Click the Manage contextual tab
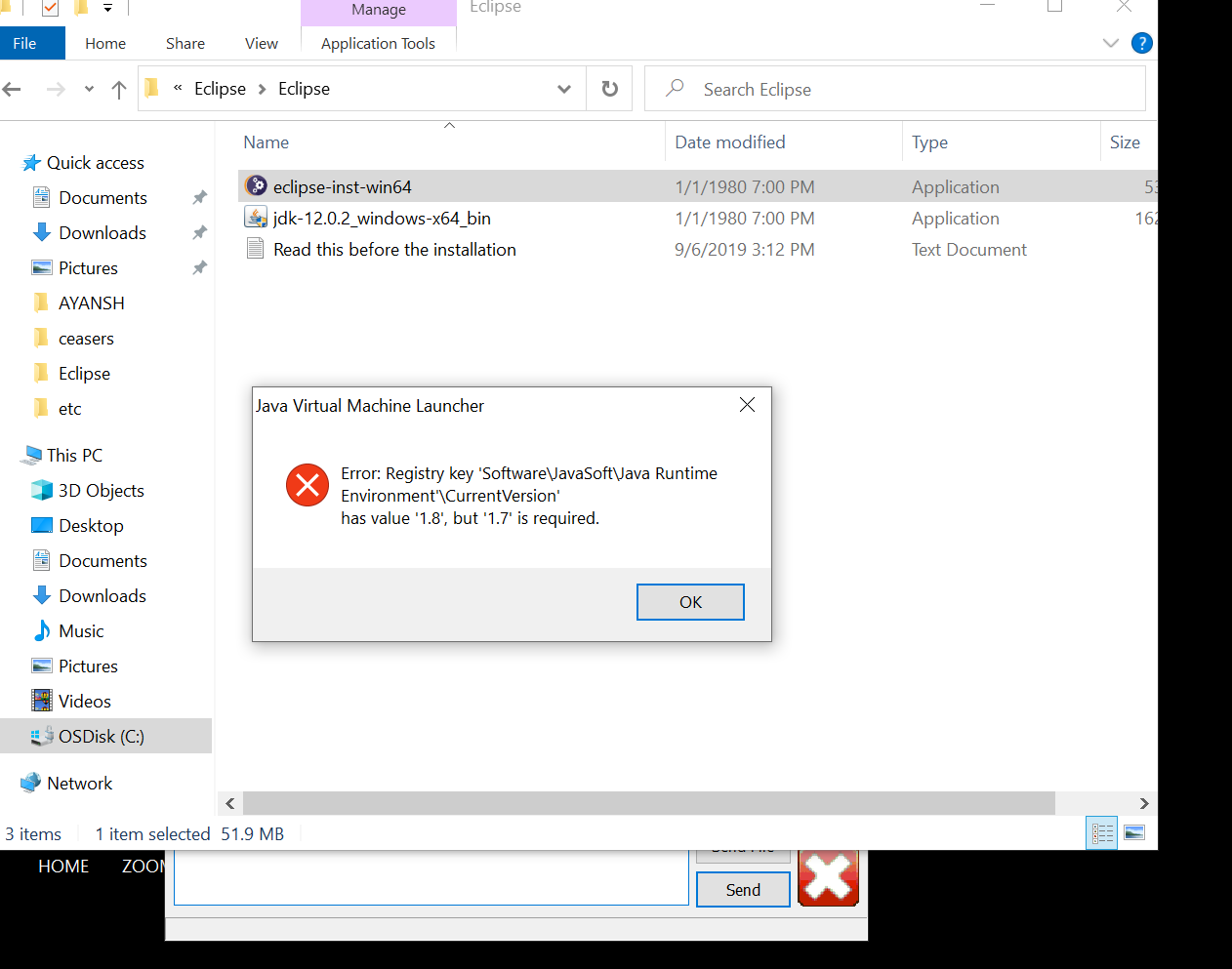The image size is (1232, 969). [379, 11]
